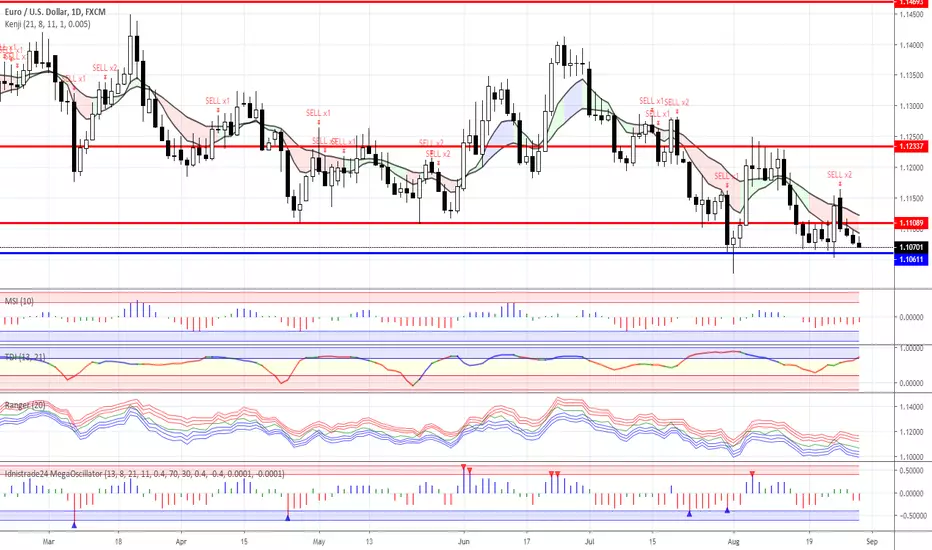The height and width of the screenshot is (550, 932).
Task: Click the Sep label on time axis
Action: [872, 542]
